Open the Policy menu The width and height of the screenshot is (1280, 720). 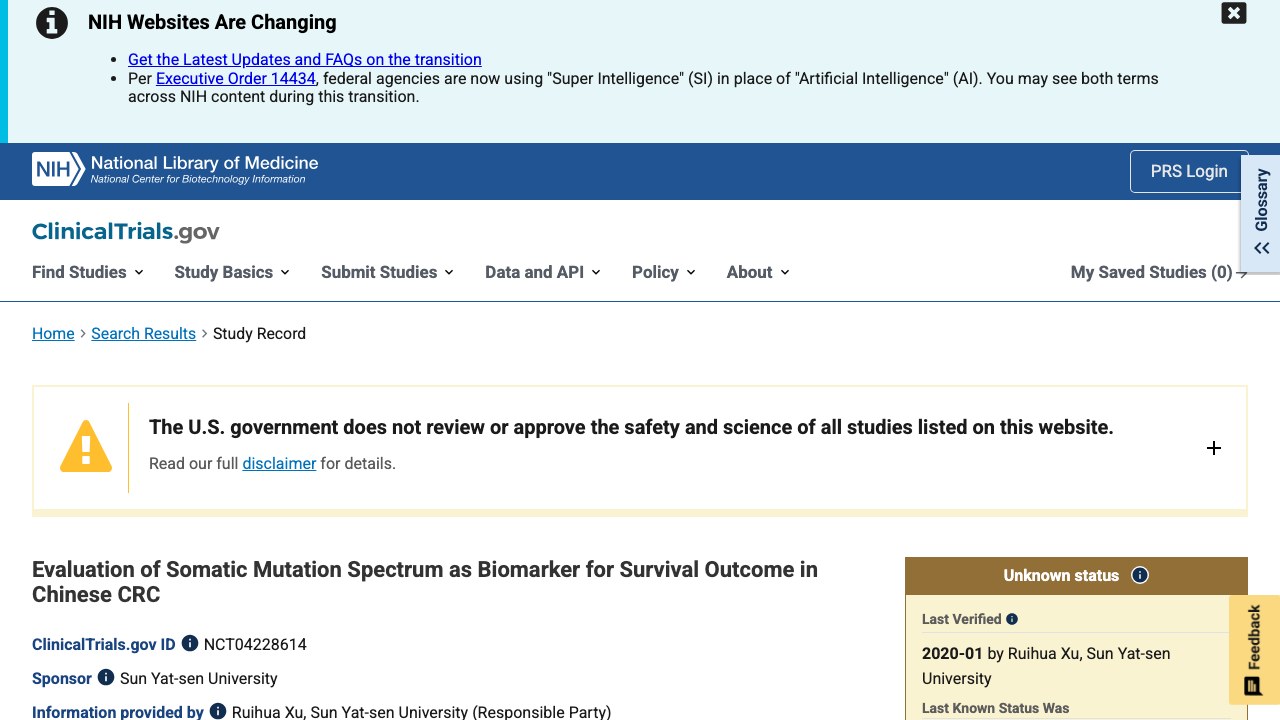click(x=663, y=272)
